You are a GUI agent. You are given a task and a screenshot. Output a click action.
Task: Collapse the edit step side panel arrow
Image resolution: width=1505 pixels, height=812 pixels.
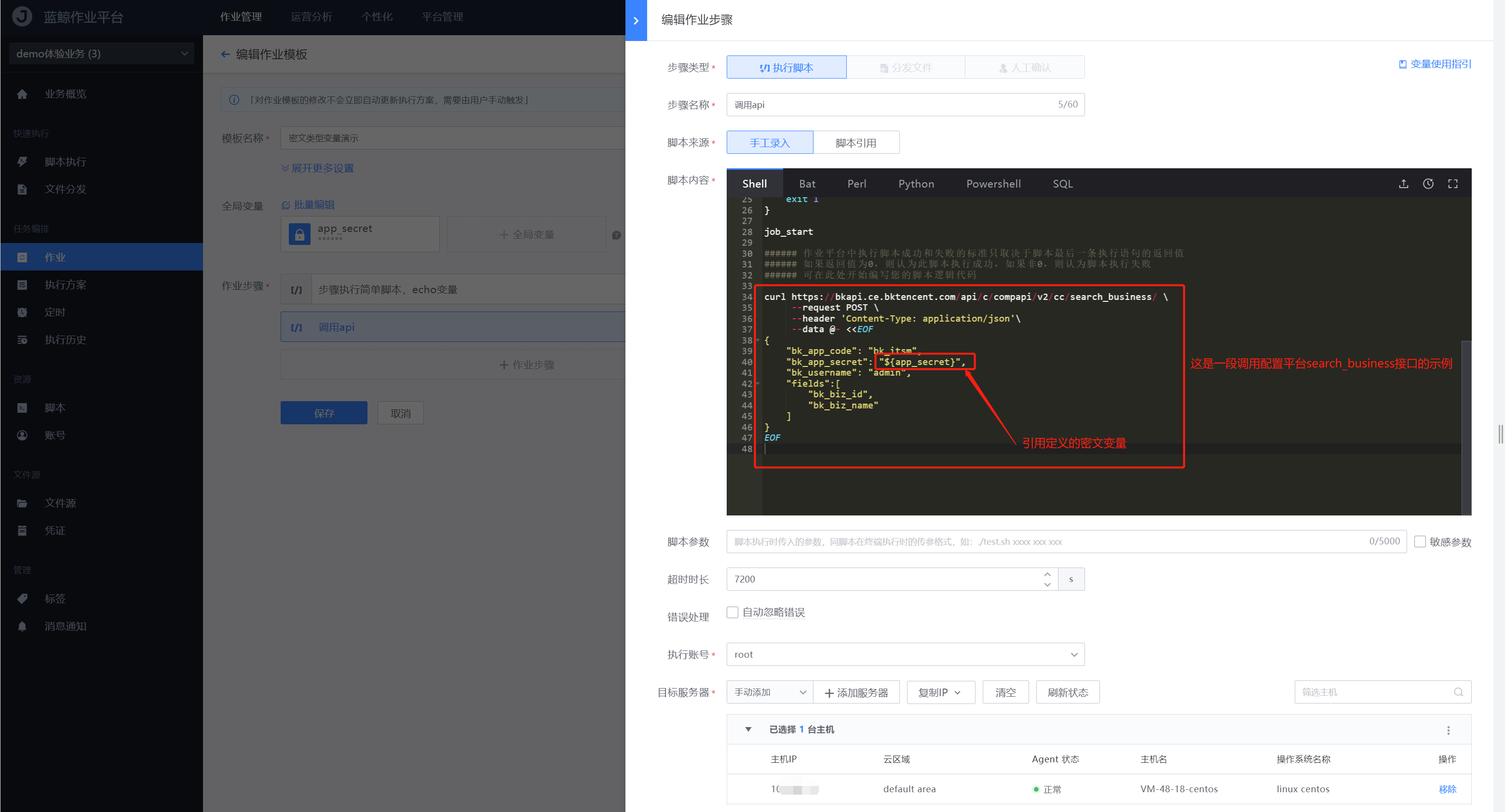point(636,20)
